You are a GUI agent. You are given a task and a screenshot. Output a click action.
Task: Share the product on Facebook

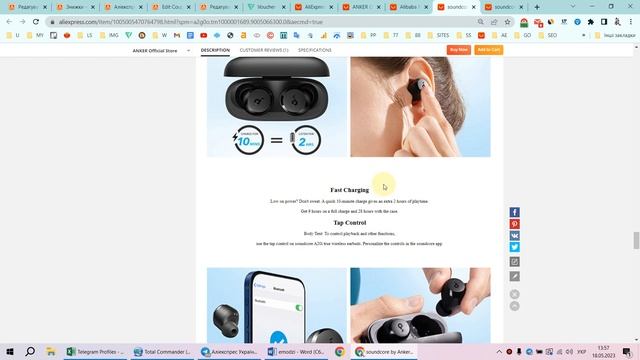point(514,212)
